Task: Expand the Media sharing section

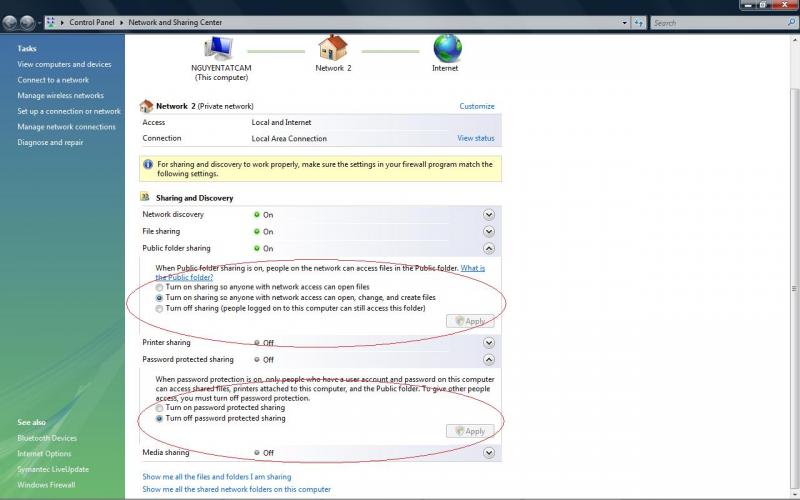Action: [x=489, y=453]
